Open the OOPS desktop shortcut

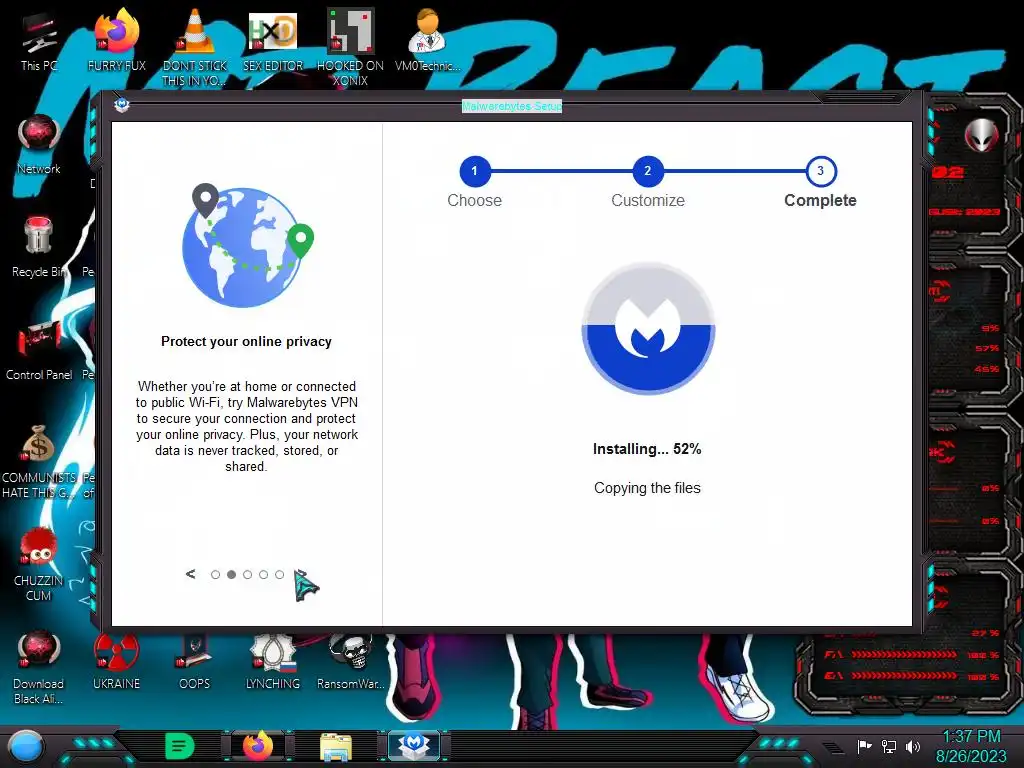195,661
